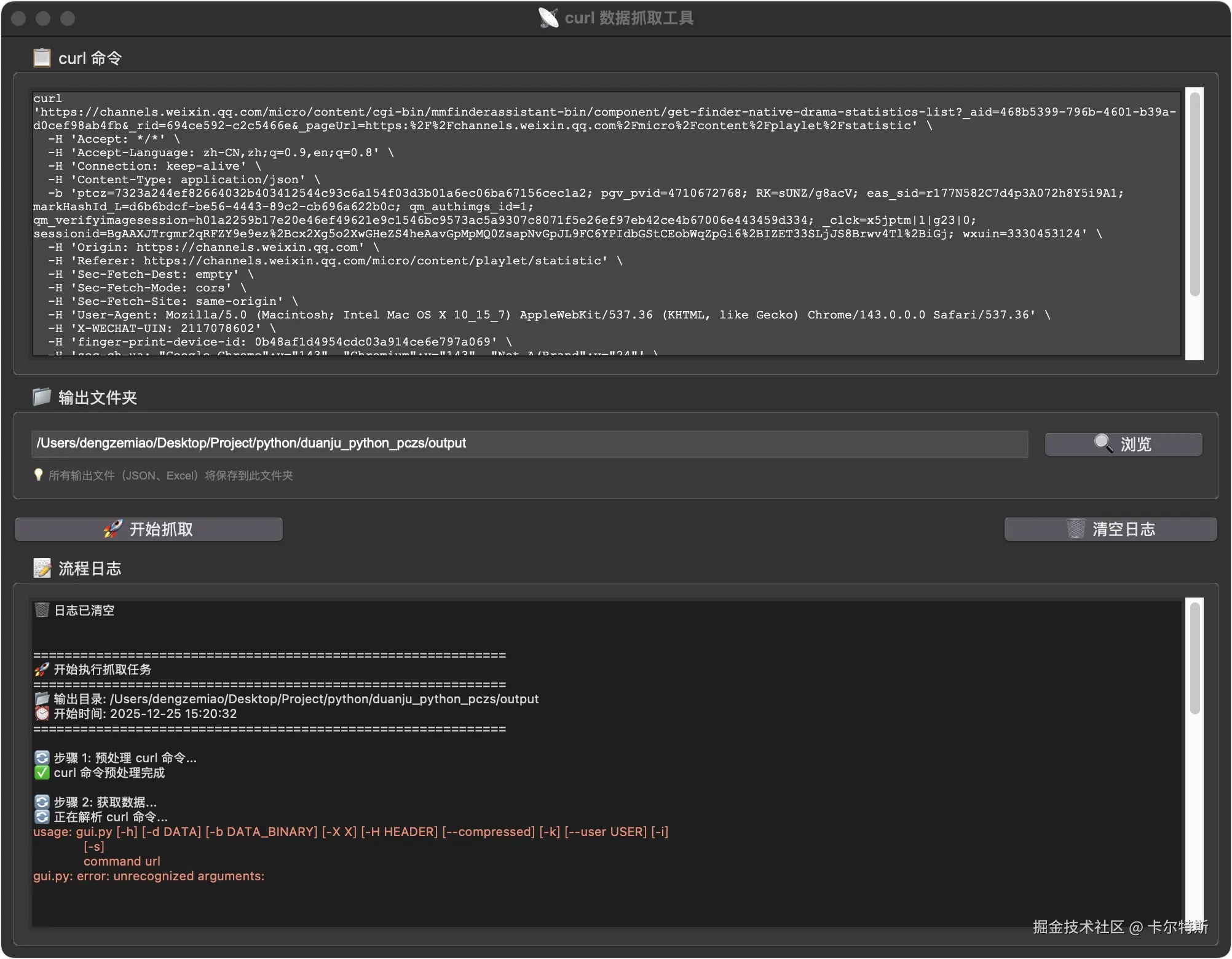
Task: Click the folder icon beside 输出文件夹
Action: [42, 397]
